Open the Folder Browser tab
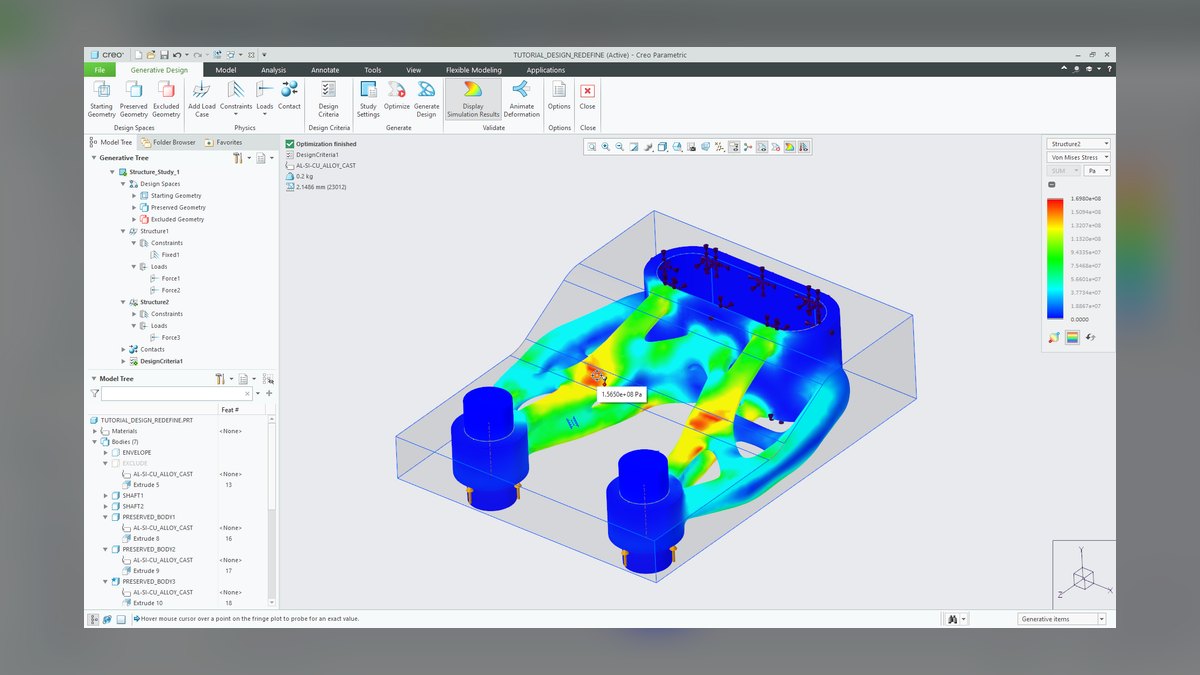Viewport: 1200px width, 675px height. click(168, 142)
